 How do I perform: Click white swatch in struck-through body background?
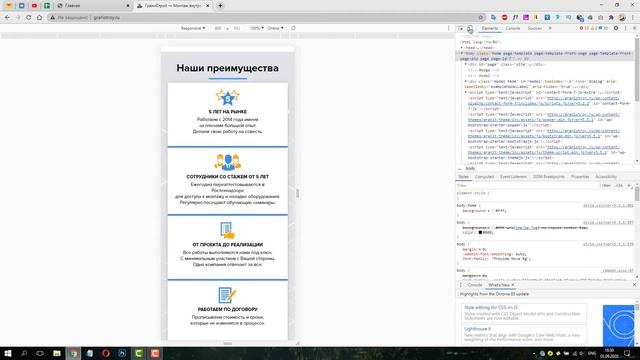coord(493,228)
